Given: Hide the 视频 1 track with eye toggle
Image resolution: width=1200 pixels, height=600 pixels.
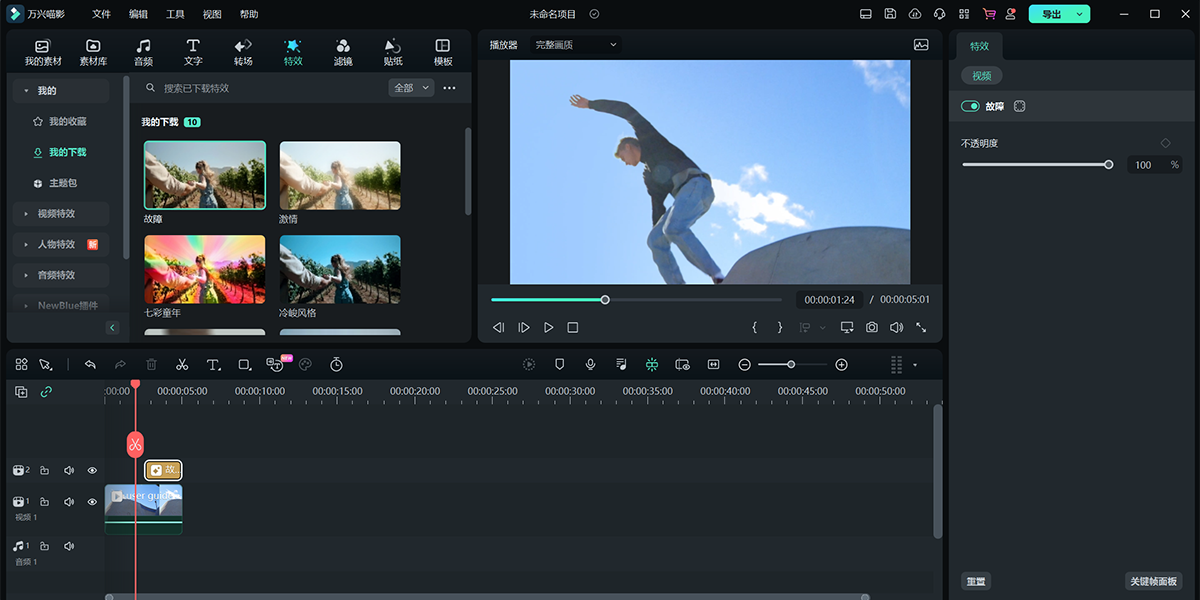Looking at the screenshot, I should pyautogui.click(x=91, y=501).
